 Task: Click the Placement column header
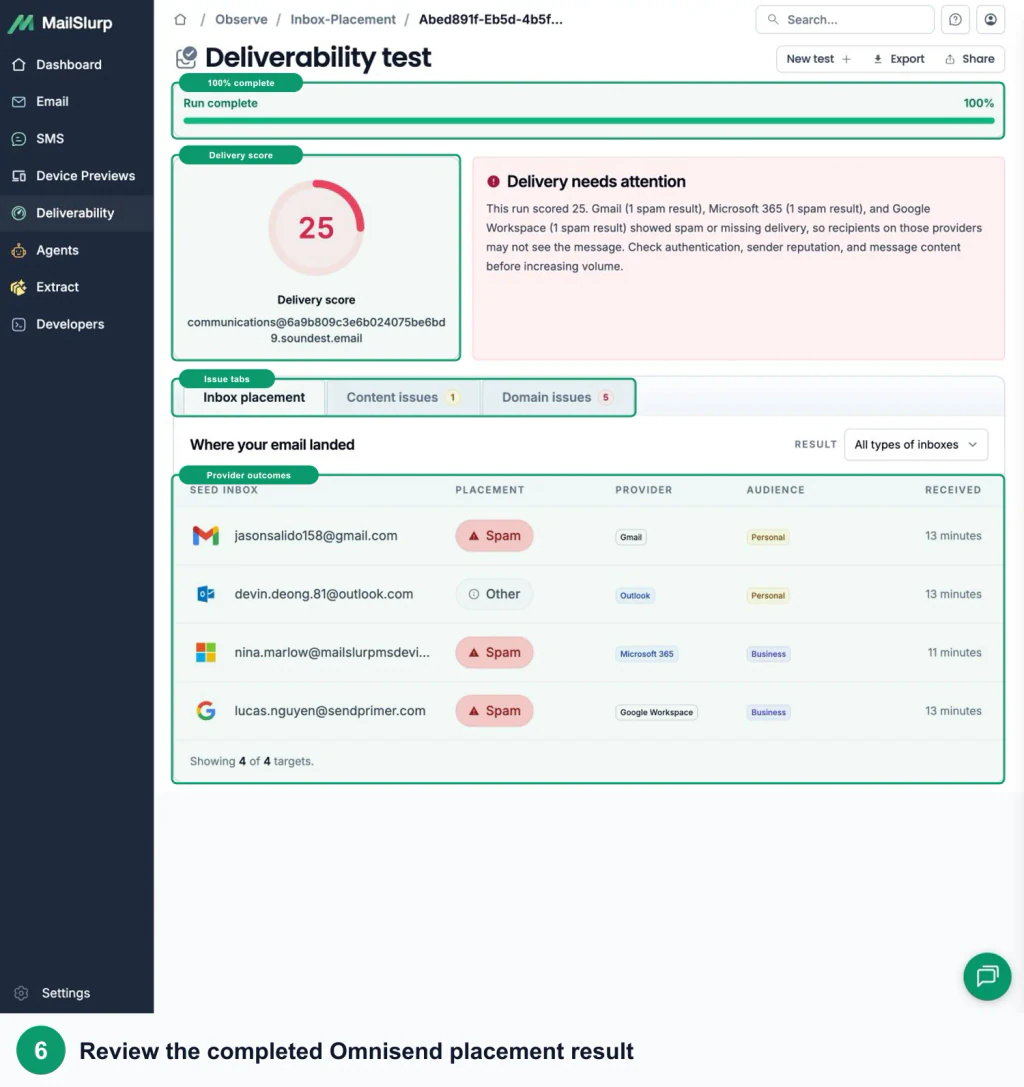click(x=489, y=489)
